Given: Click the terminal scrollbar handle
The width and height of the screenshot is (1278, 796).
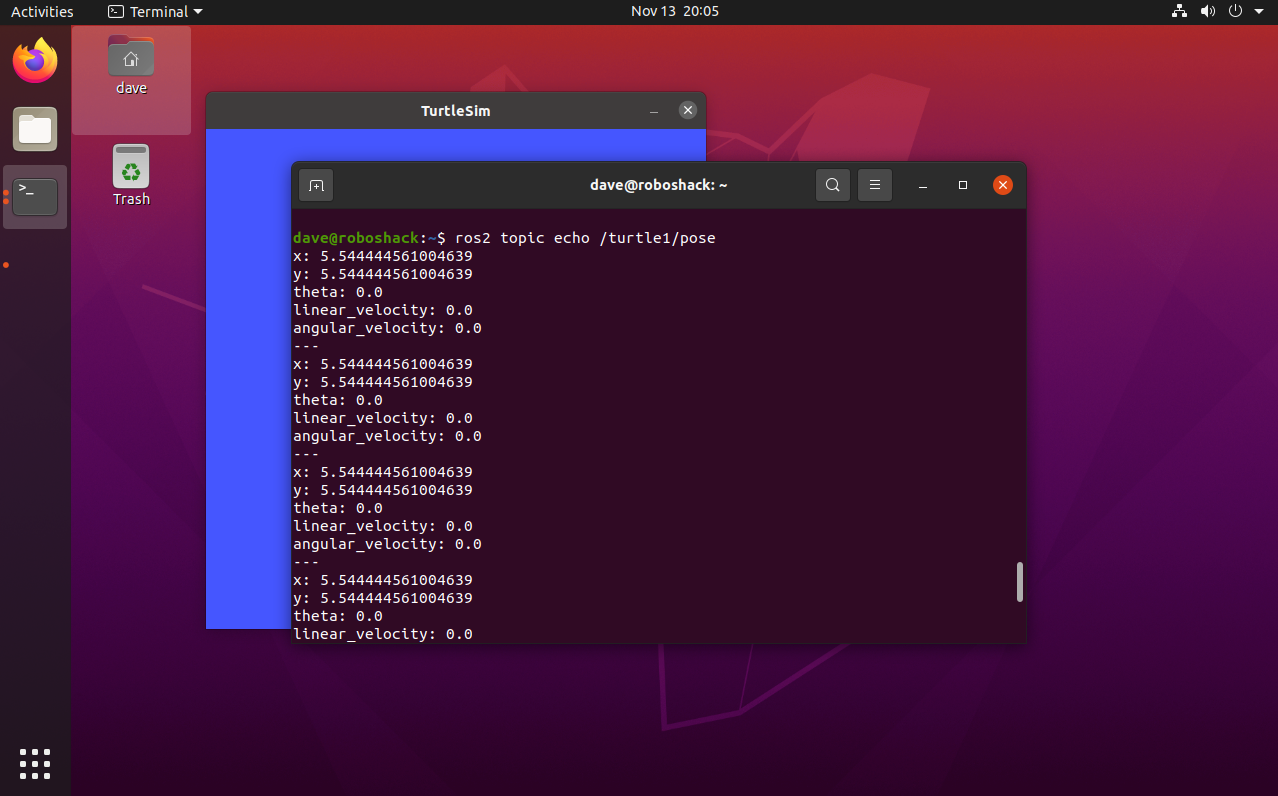Looking at the screenshot, I should (x=1019, y=582).
